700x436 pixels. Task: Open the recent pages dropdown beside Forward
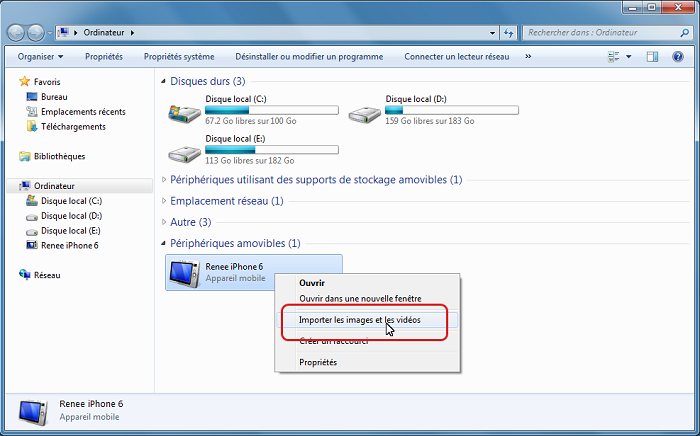pos(49,33)
